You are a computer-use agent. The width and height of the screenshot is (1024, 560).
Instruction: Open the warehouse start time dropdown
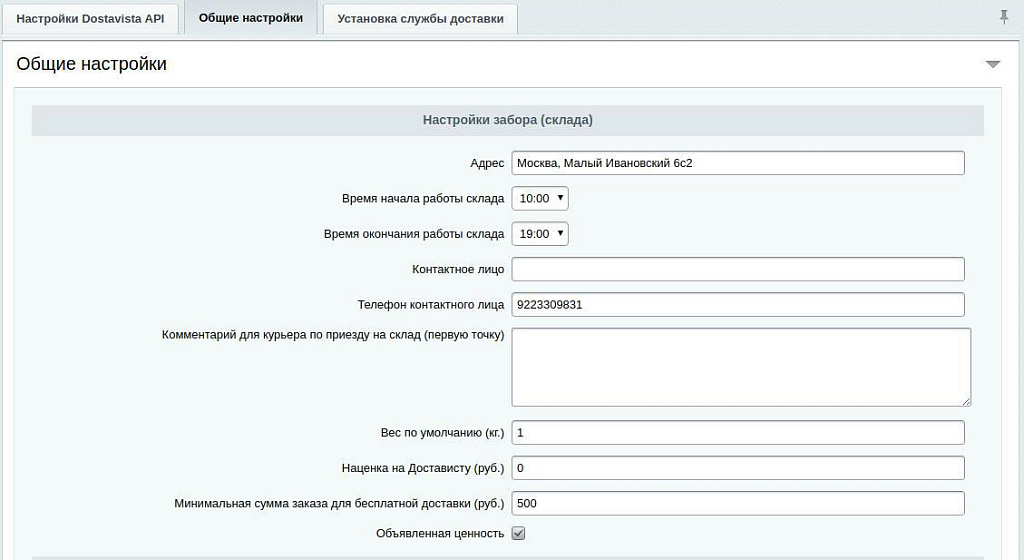click(540, 198)
